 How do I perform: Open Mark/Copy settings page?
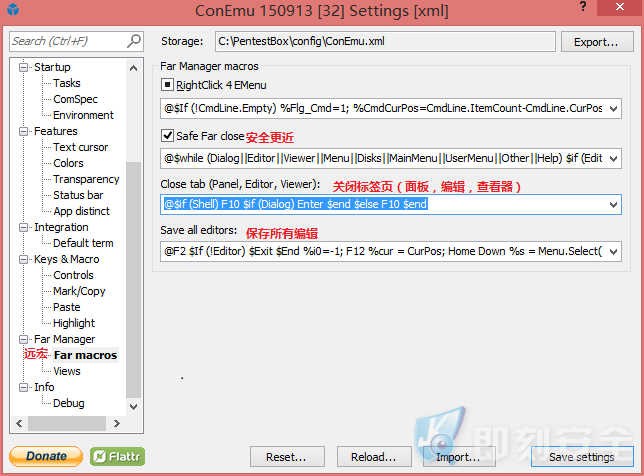click(79, 291)
